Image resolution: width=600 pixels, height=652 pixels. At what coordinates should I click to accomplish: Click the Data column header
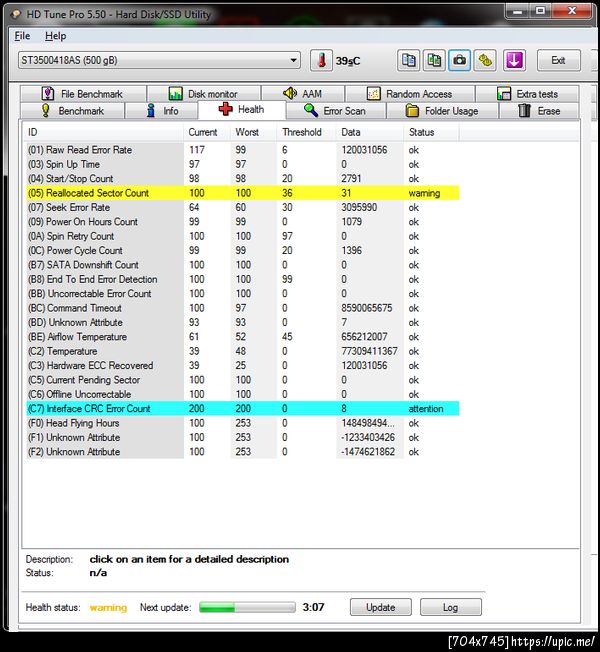tap(370, 132)
